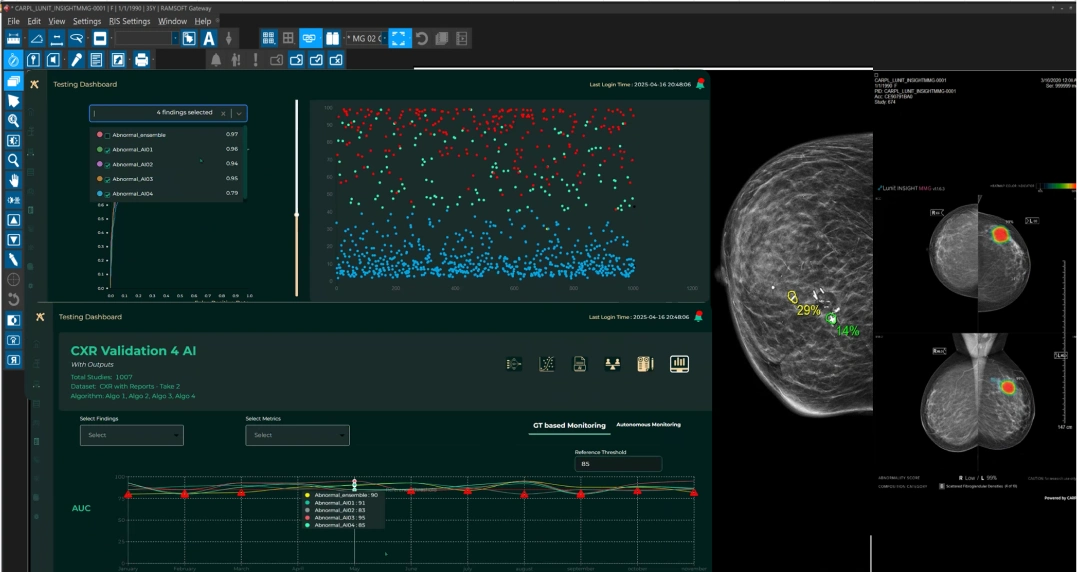
Task: Click the vertical threshold slider handle
Action: [297, 215]
